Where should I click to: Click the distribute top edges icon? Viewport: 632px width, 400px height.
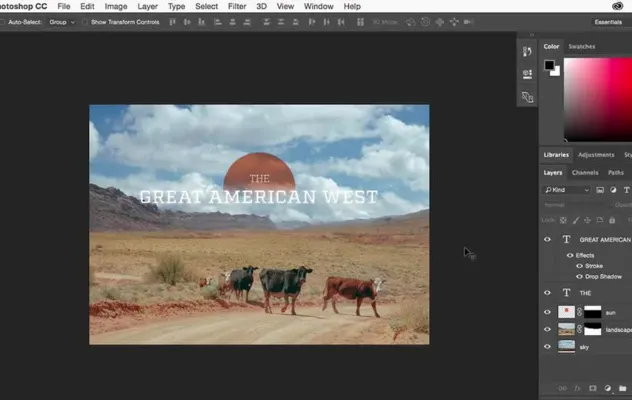(266, 22)
